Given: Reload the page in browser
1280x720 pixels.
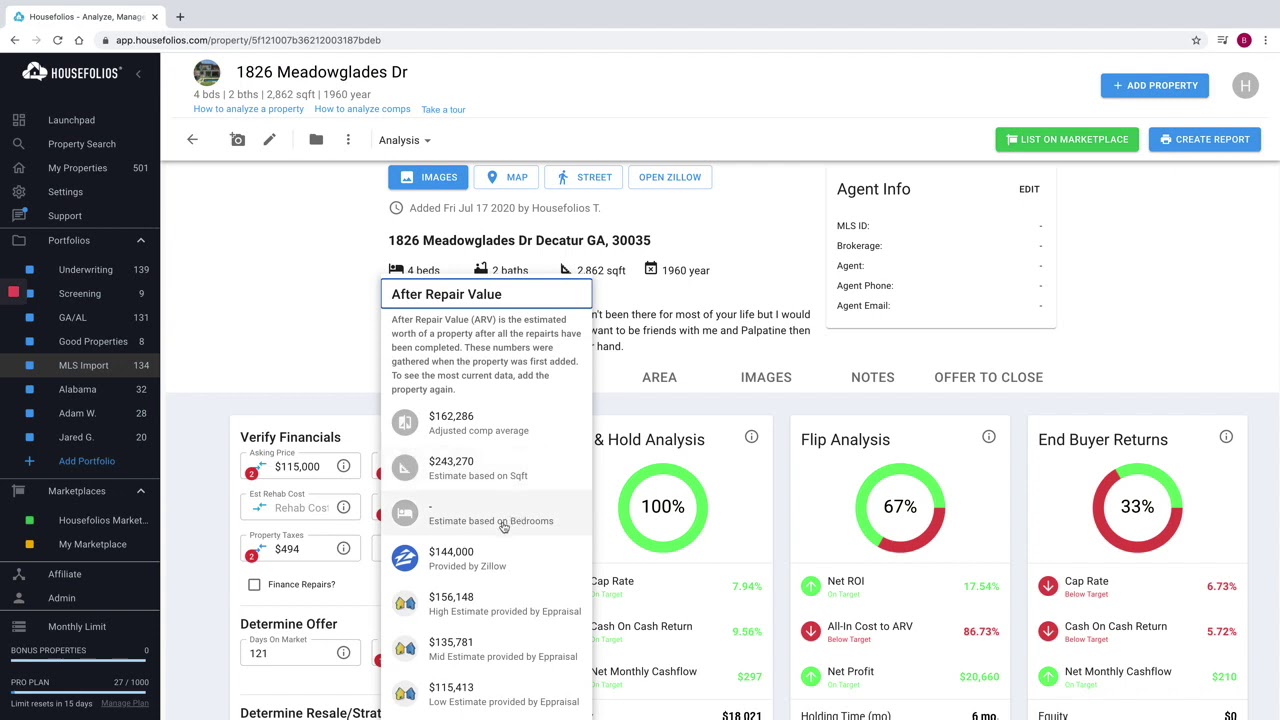Looking at the screenshot, I should click(x=57, y=40).
